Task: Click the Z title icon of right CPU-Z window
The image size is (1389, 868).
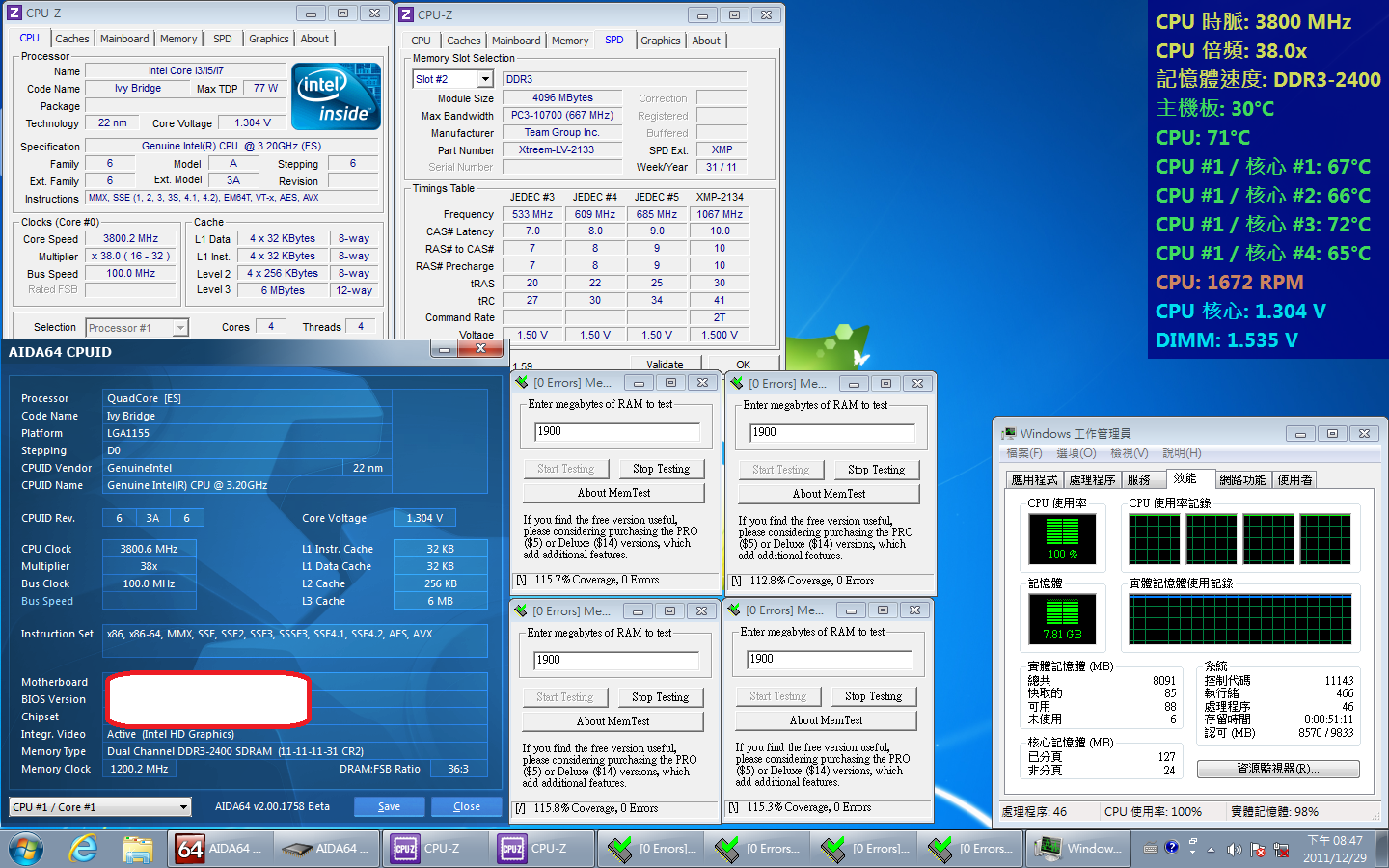Action: [x=406, y=14]
